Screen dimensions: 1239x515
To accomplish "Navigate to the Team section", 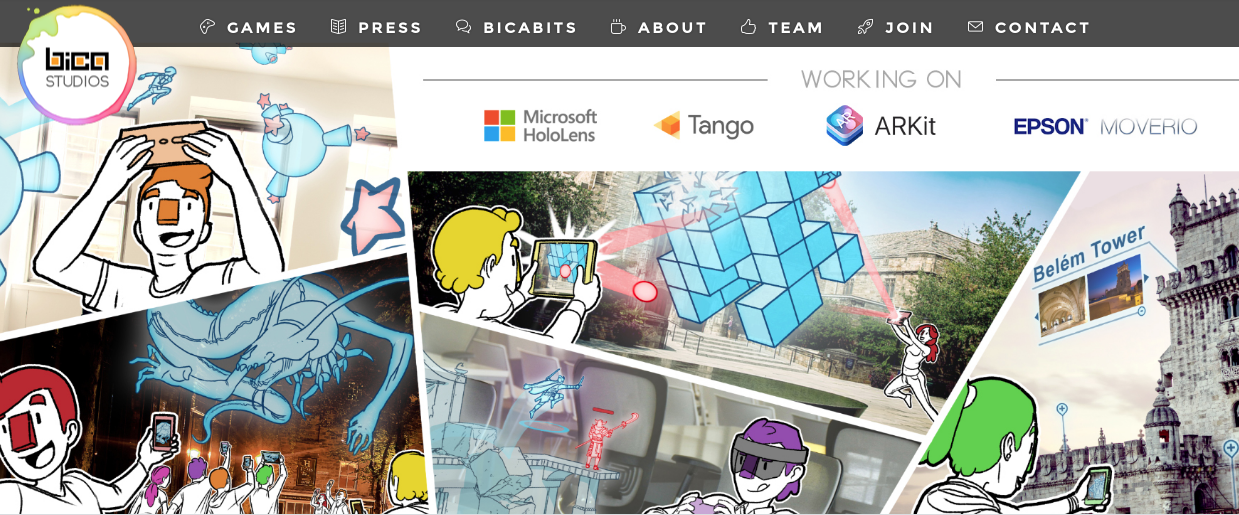I will (796, 28).
